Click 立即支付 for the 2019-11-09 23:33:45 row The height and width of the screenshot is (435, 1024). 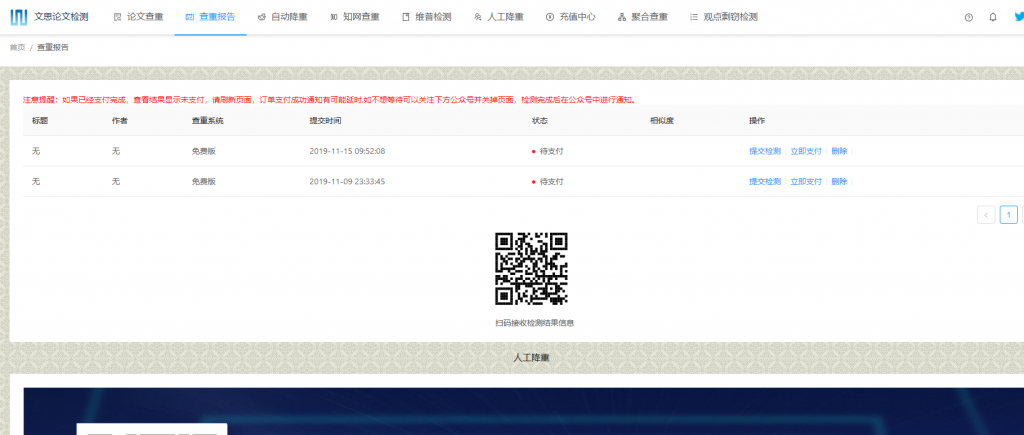806,182
